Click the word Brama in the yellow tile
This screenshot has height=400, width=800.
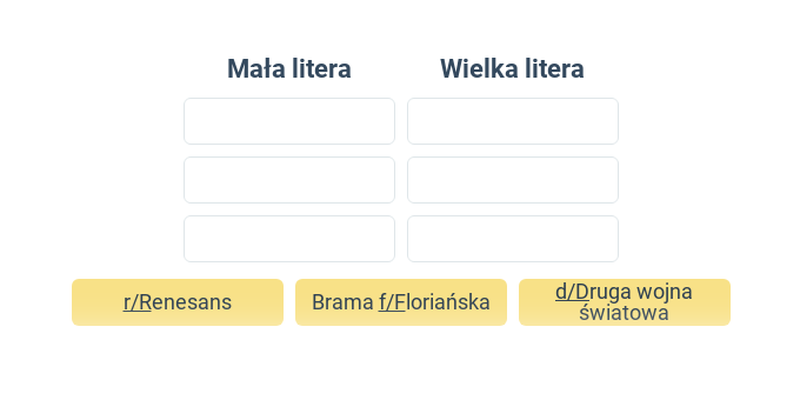click(x=342, y=302)
